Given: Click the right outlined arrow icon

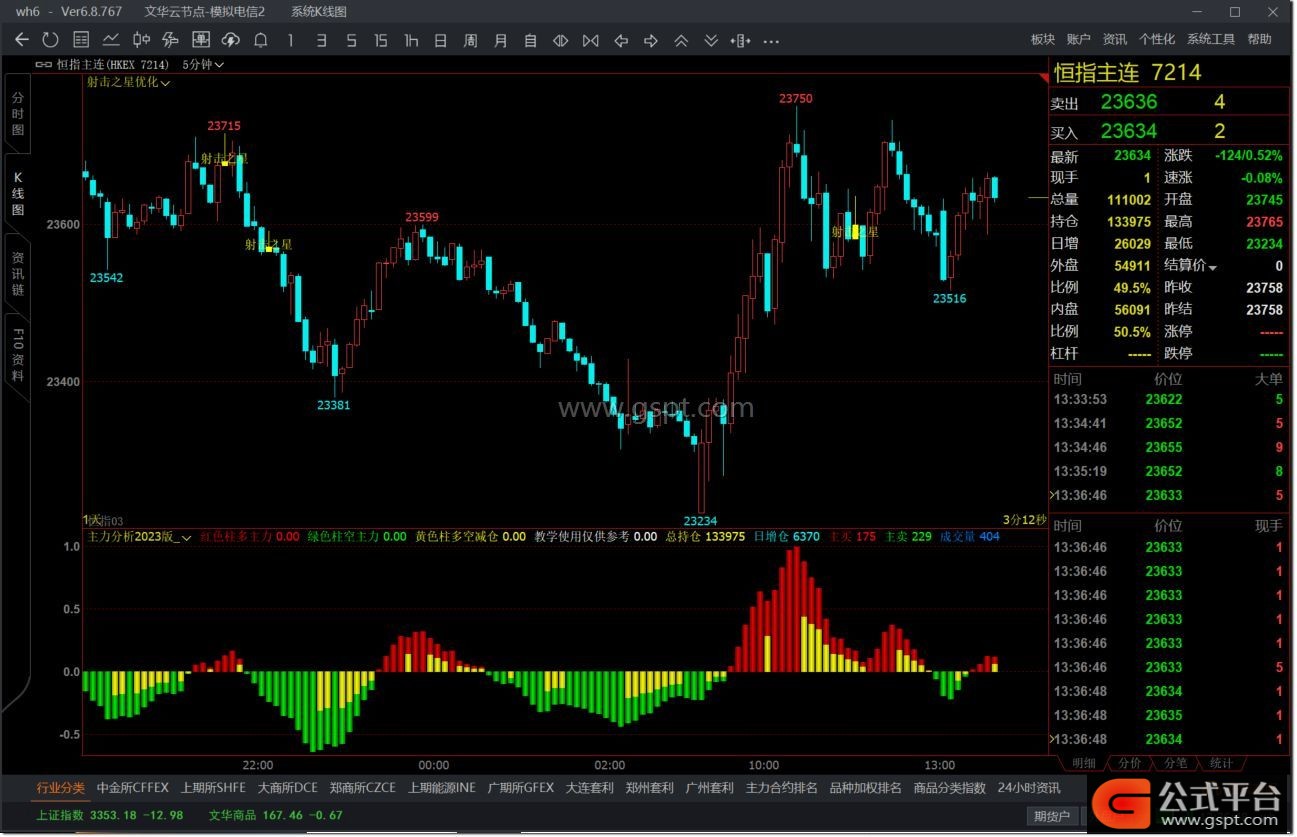Looking at the screenshot, I should [x=651, y=40].
